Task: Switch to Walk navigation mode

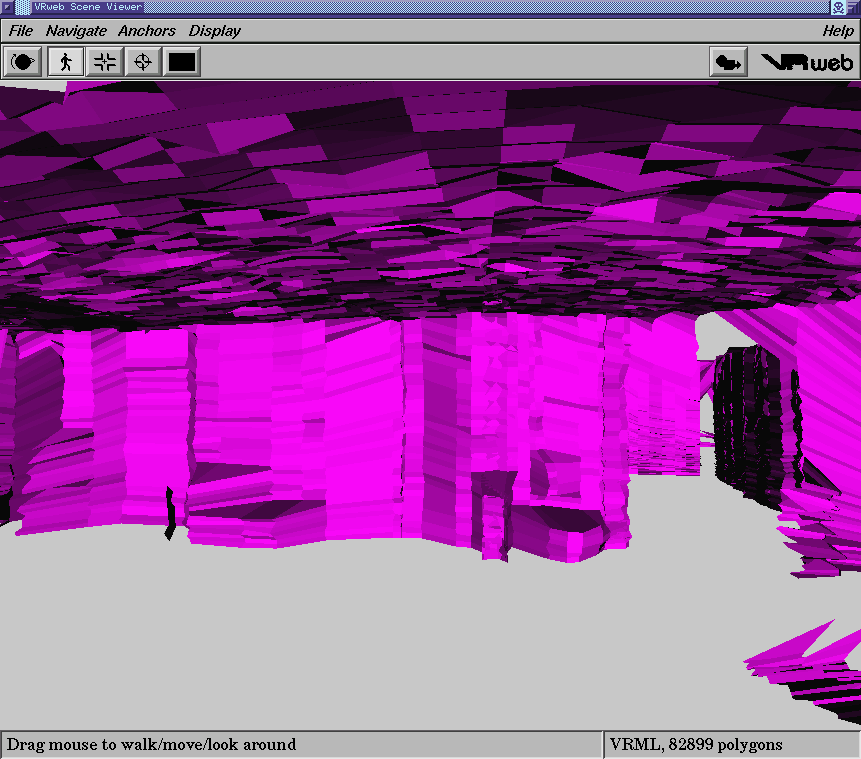Action: [66, 62]
